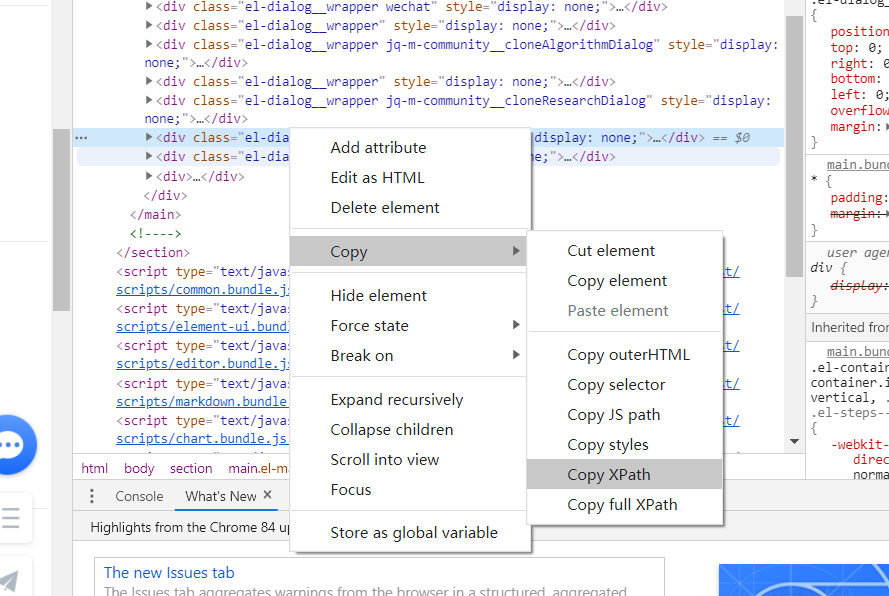Click the DOM tree vertical scrollbar thumb
The image size is (889, 596).
click(794, 146)
